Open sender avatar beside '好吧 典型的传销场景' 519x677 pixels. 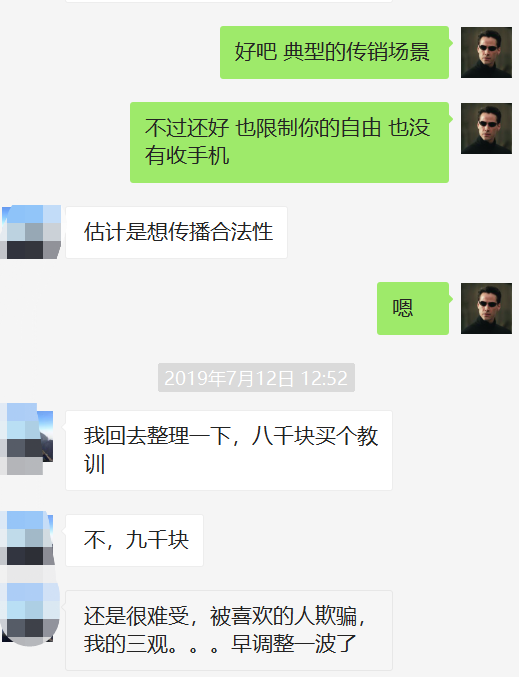coord(486,52)
